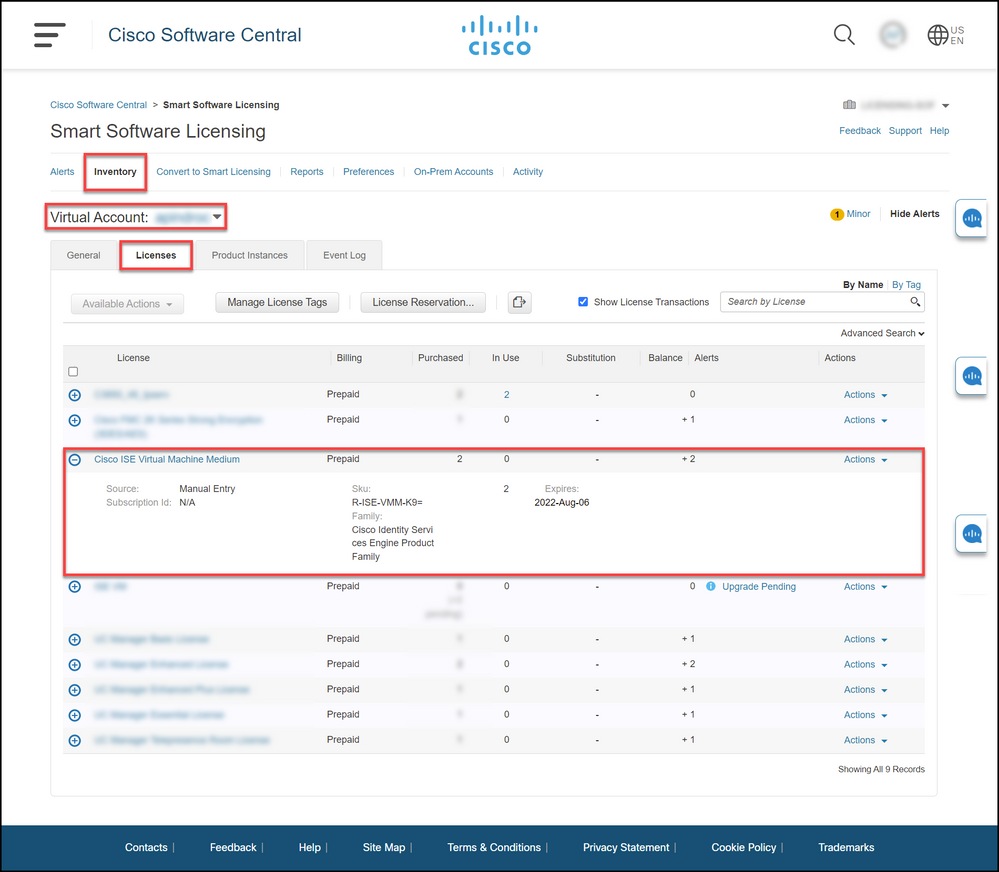The width and height of the screenshot is (999, 872).
Task: Open Cookie Policy footer link
Action: pos(744,847)
